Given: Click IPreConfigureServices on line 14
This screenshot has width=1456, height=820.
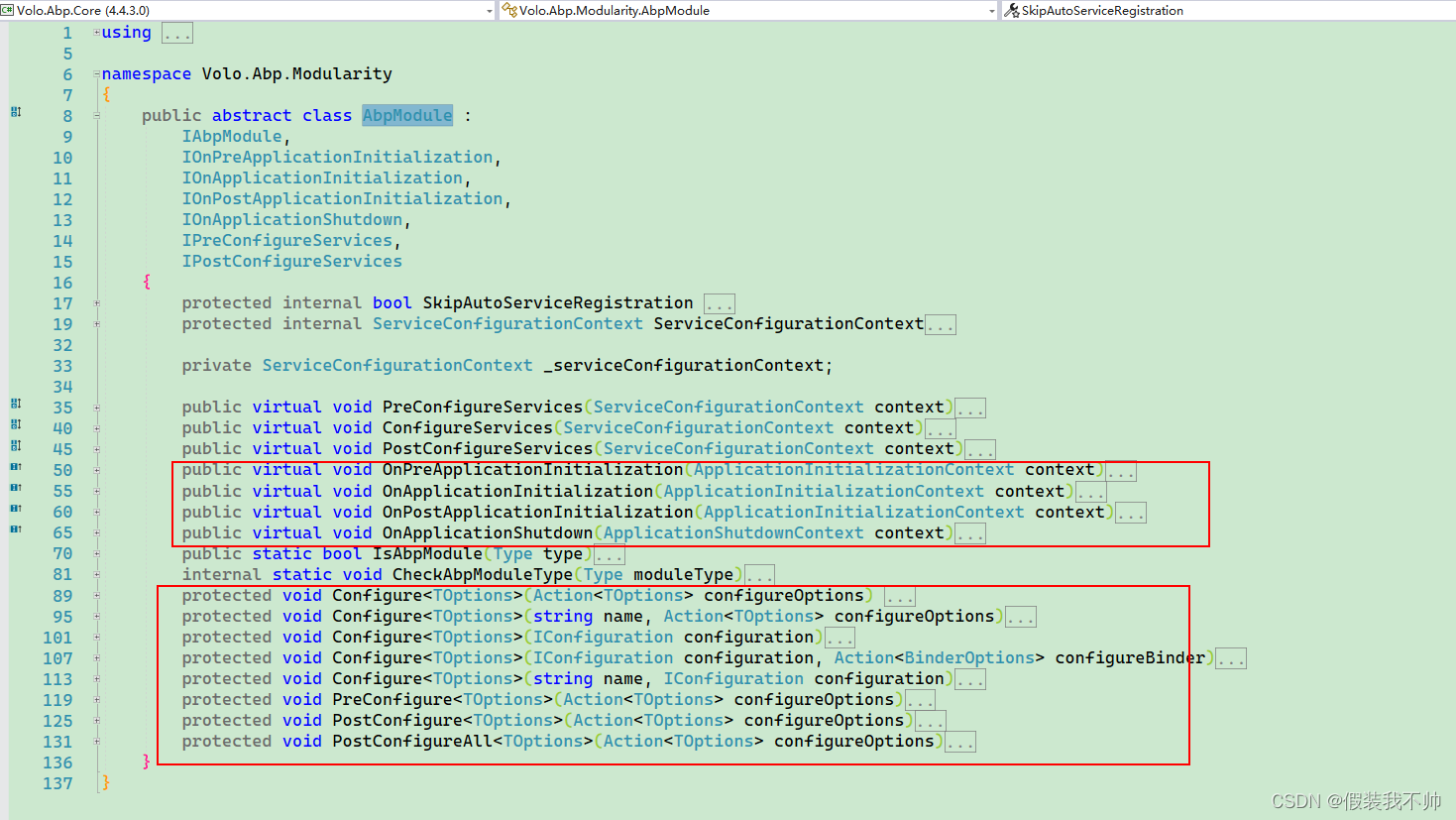Looking at the screenshot, I should coord(287,240).
